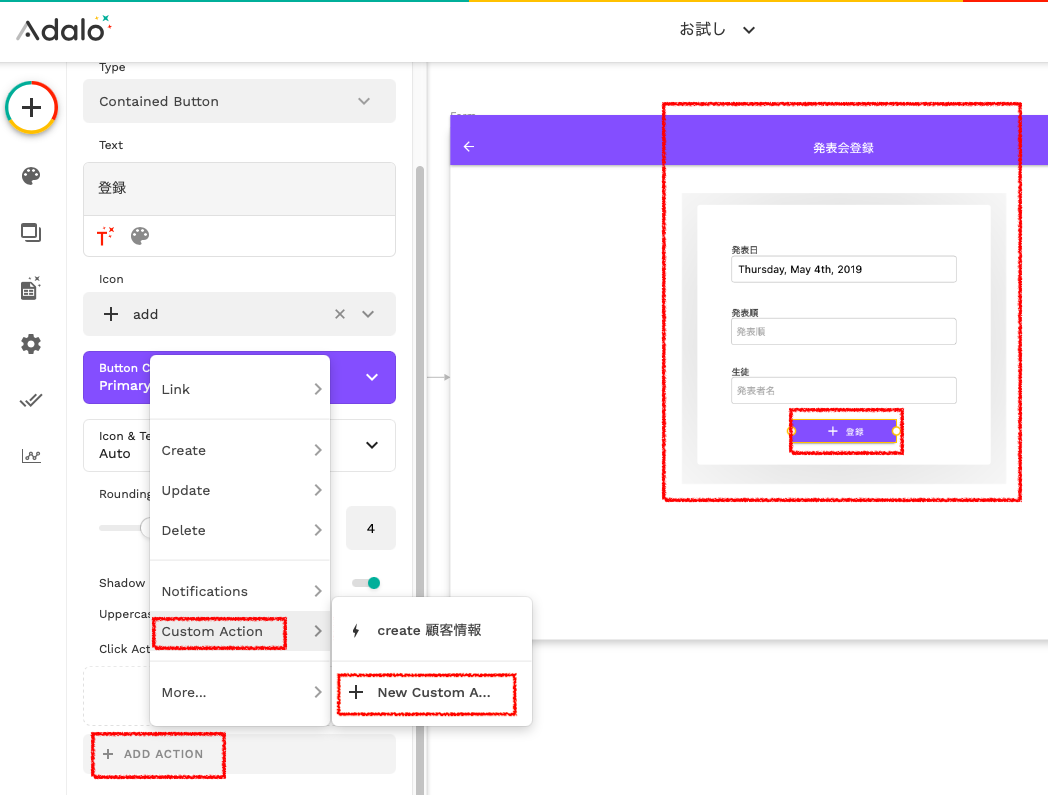Open Settings gear in sidebar
The image size is (1048, 795).
[x=31, y=344]
